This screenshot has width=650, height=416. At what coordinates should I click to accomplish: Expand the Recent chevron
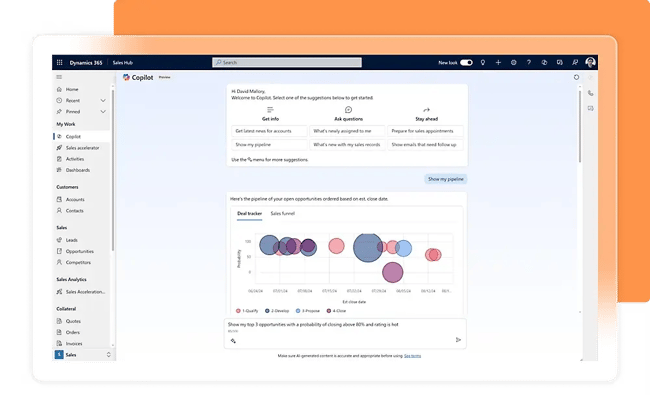click(103, 101)
